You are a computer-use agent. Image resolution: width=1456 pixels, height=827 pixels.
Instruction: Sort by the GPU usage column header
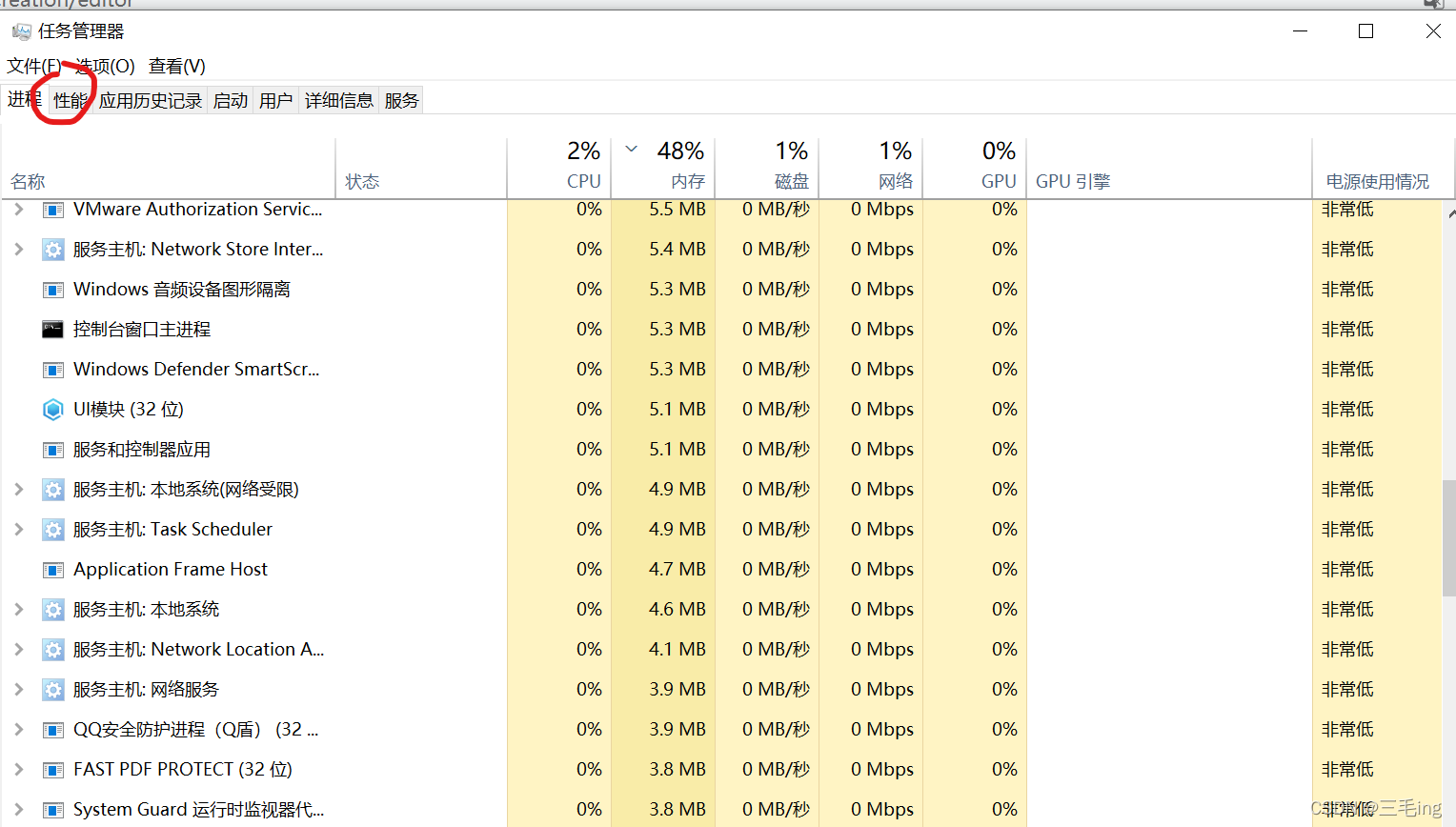click(975, 169)
